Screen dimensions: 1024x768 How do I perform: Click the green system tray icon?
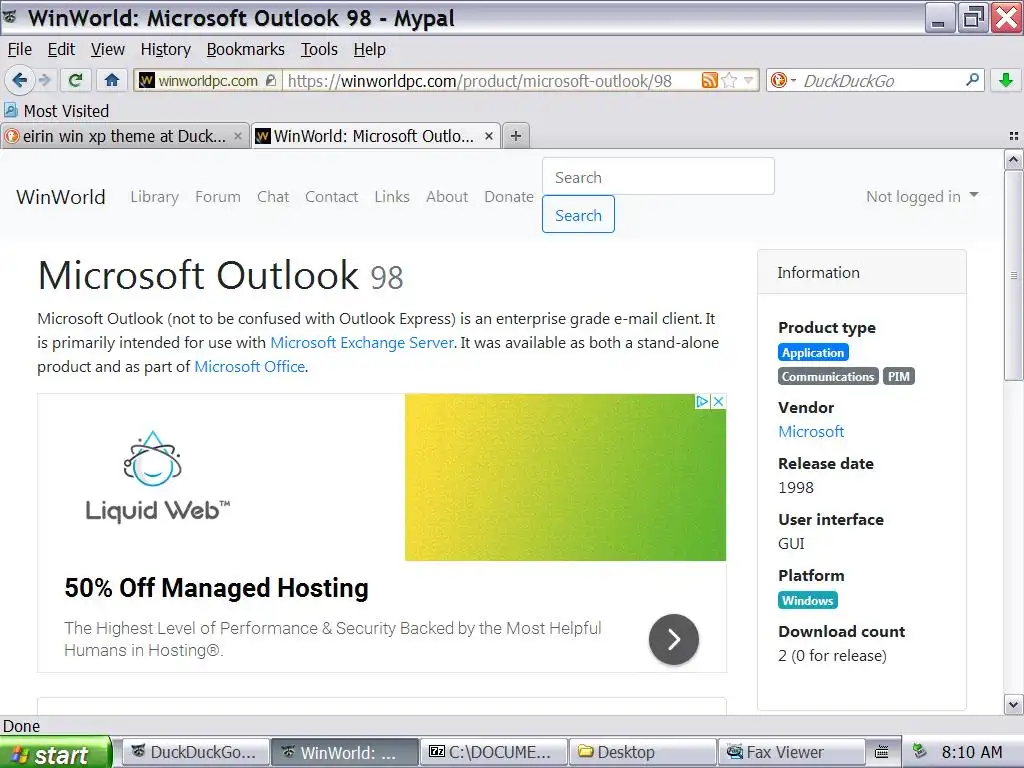coord(920,751)
